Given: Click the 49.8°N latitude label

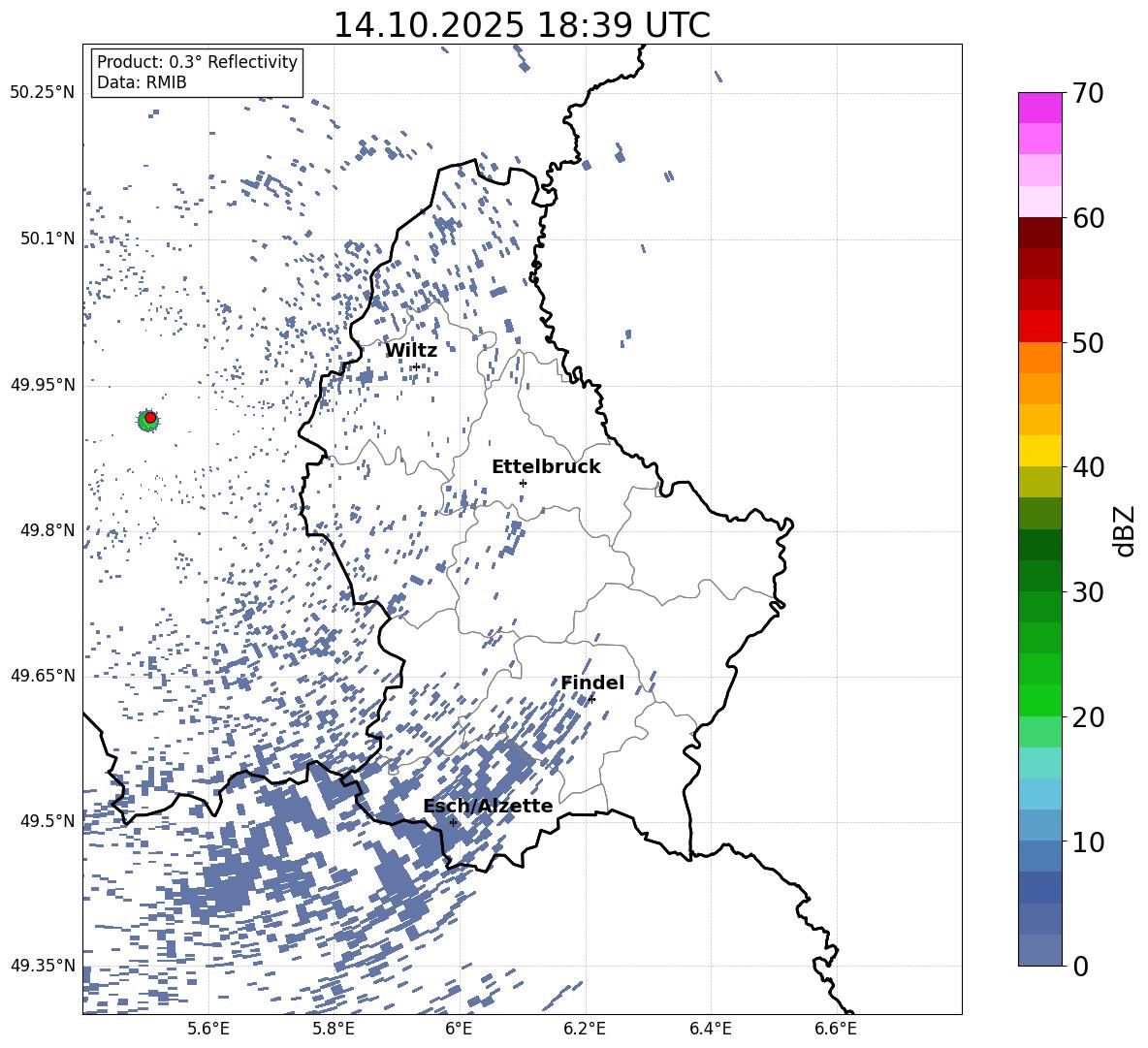Looking at the screenshot, I should tap(48, 530).
